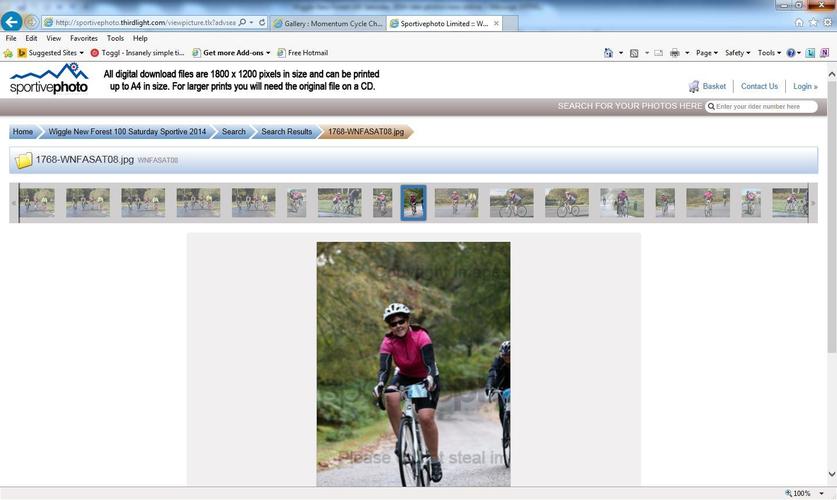Viewport: 837px width, 500px height.
Task: Open the browser settings gear icon
Action: [826, 22]
